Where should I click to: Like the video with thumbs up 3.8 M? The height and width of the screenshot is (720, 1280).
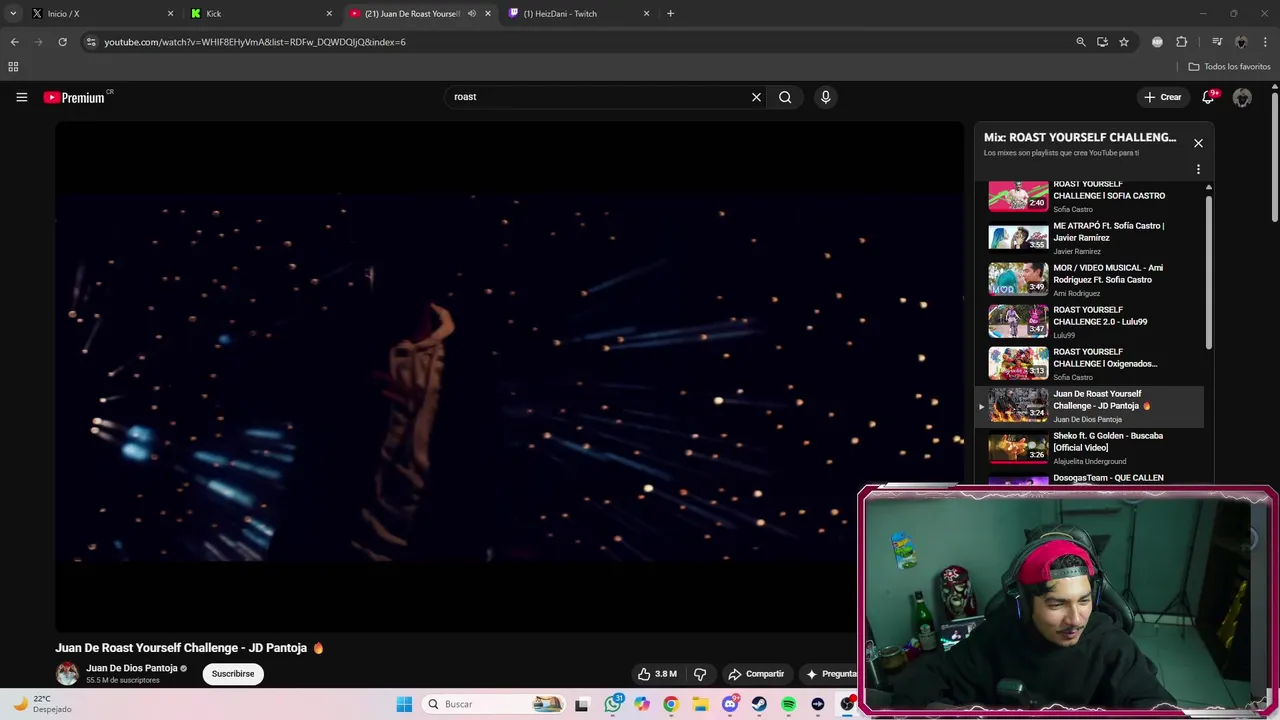click(658, 674)
